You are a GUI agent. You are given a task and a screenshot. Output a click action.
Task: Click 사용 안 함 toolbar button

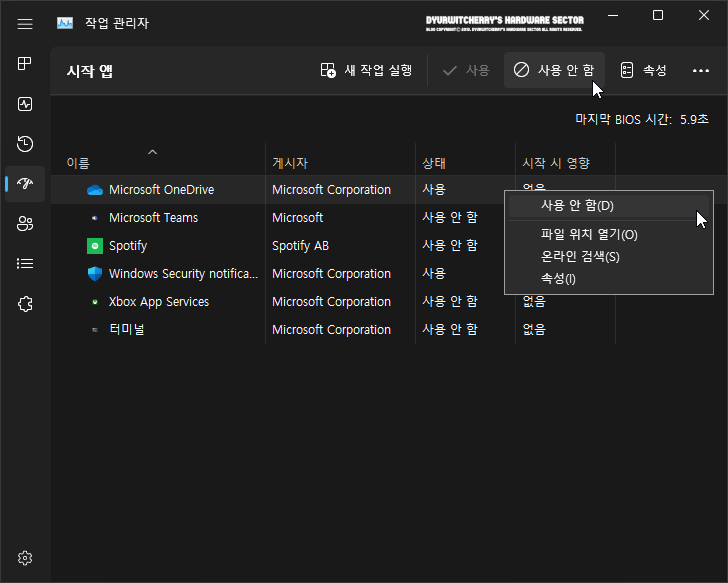[x=554, y=71]
